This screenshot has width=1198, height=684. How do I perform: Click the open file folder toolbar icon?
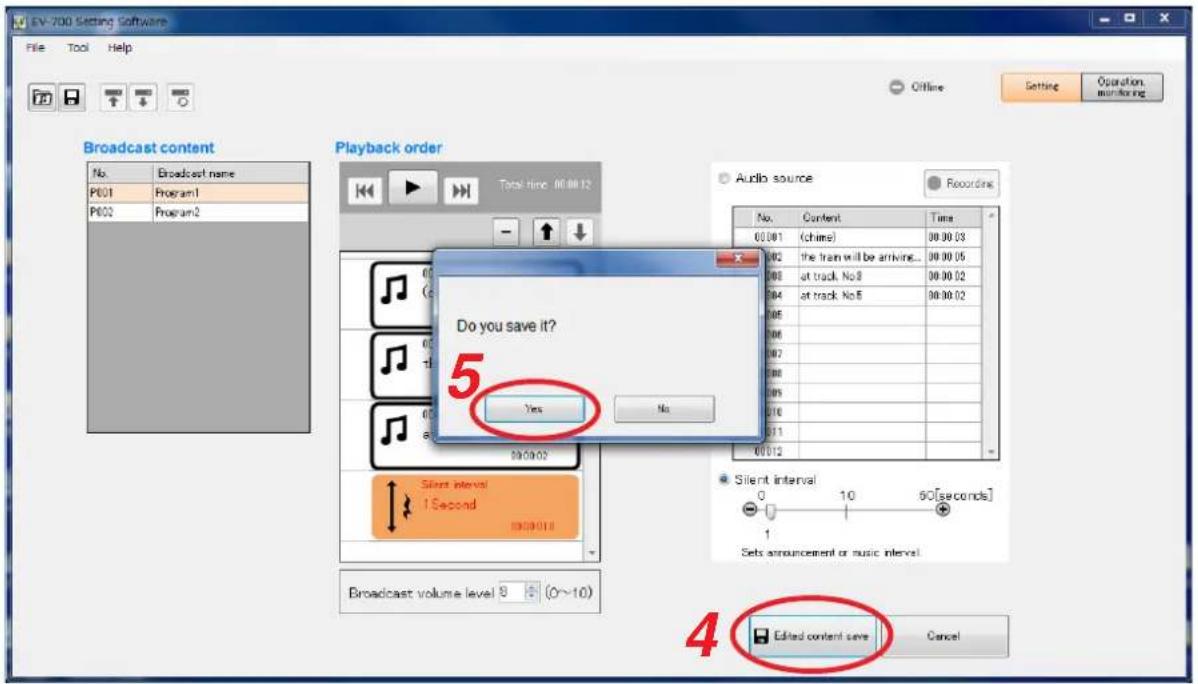coord(43,98)
